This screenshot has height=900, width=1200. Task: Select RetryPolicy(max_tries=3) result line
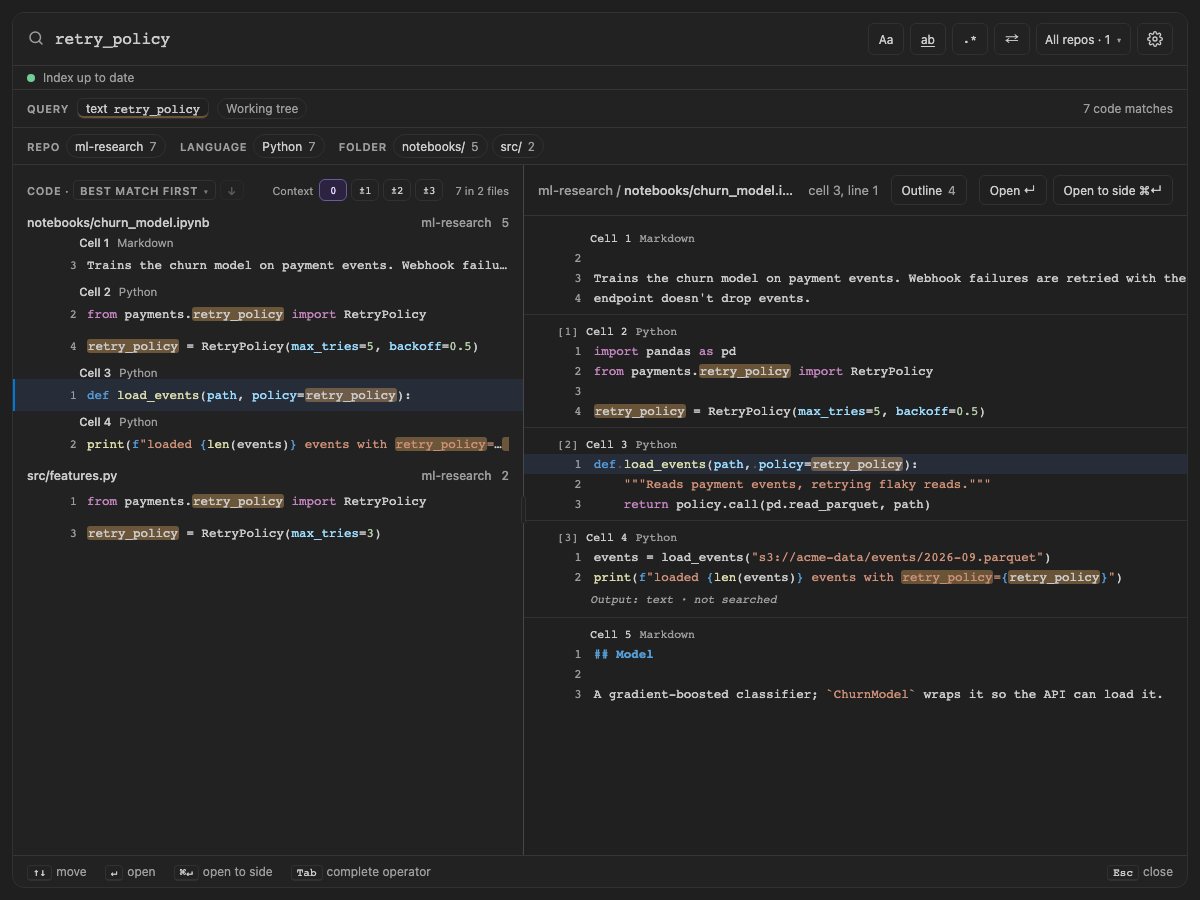click(268, 533)
